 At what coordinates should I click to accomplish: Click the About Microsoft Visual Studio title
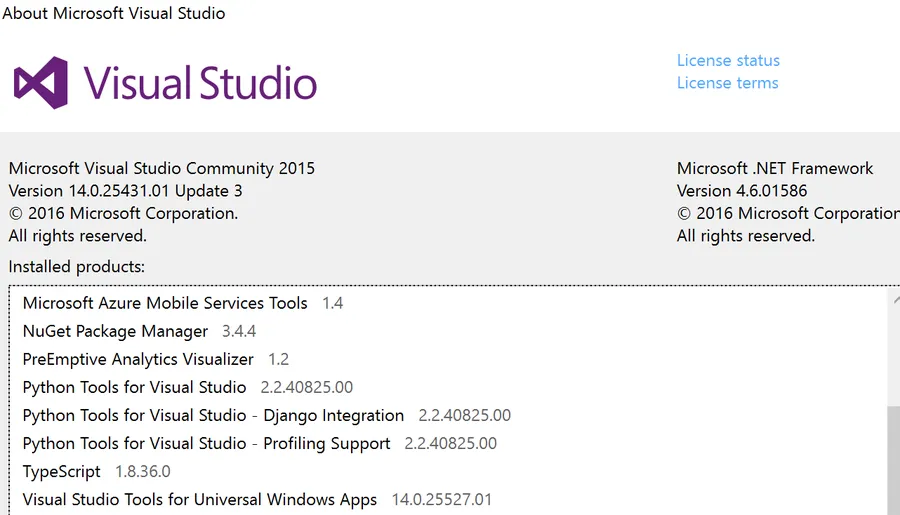pyautogui.click(x=114, y=13)
